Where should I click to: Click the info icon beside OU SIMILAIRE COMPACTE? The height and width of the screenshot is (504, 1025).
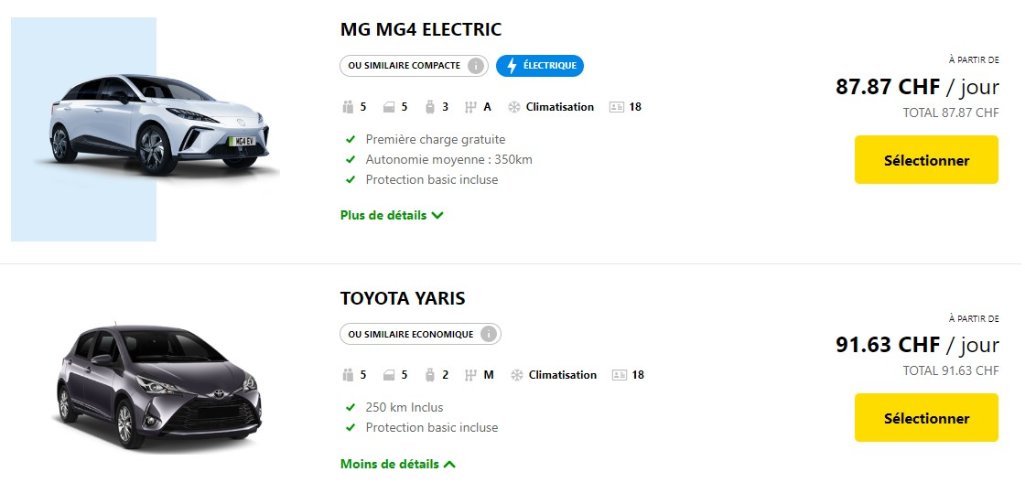tap(476, 66)
